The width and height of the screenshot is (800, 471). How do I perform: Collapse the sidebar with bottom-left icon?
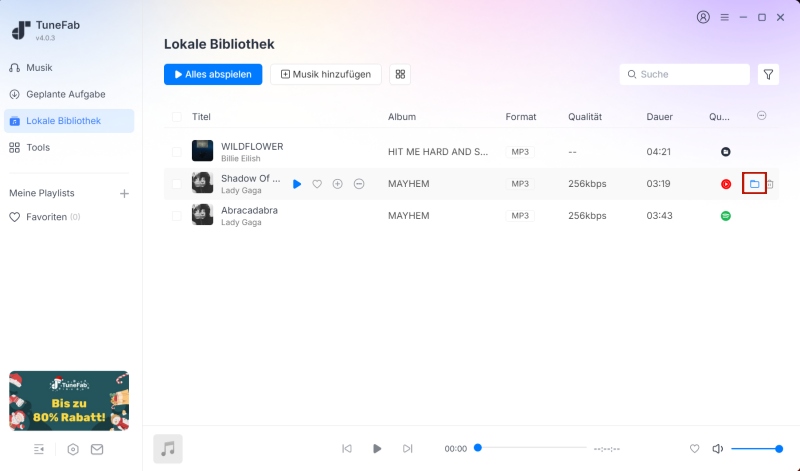click(39, 449)
